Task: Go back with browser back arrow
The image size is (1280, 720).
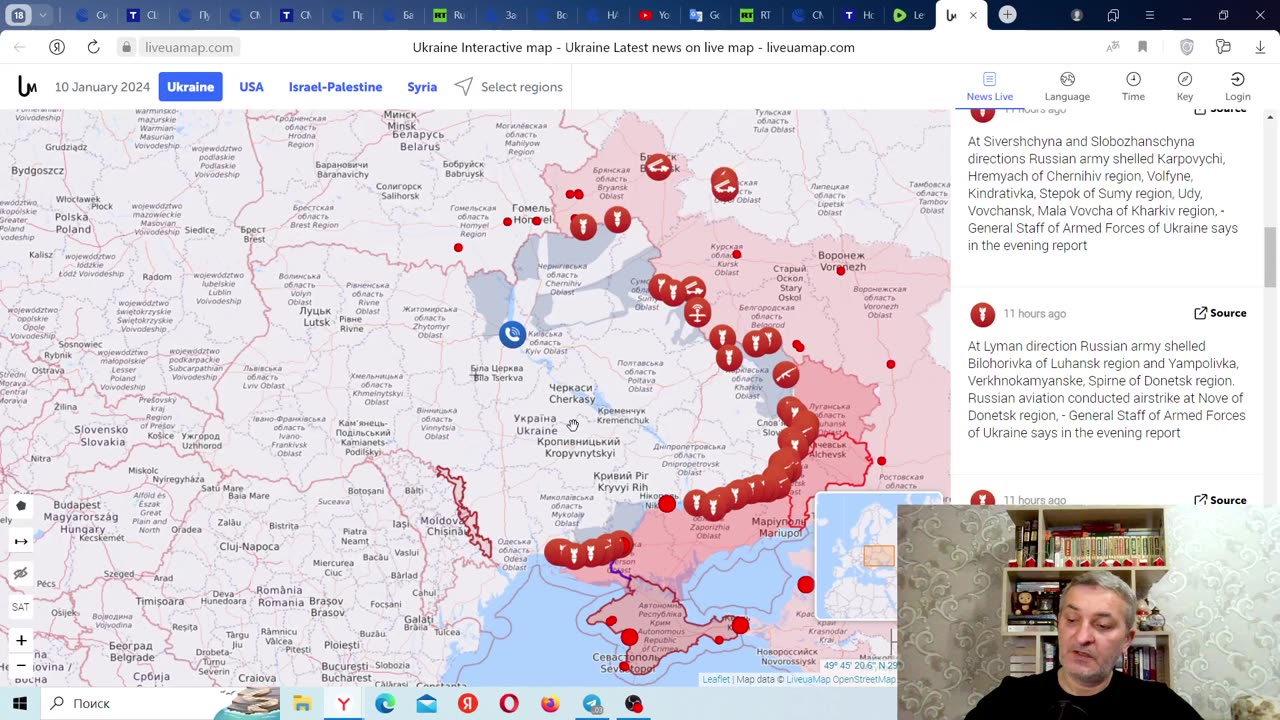Action: tap(20, 47)
